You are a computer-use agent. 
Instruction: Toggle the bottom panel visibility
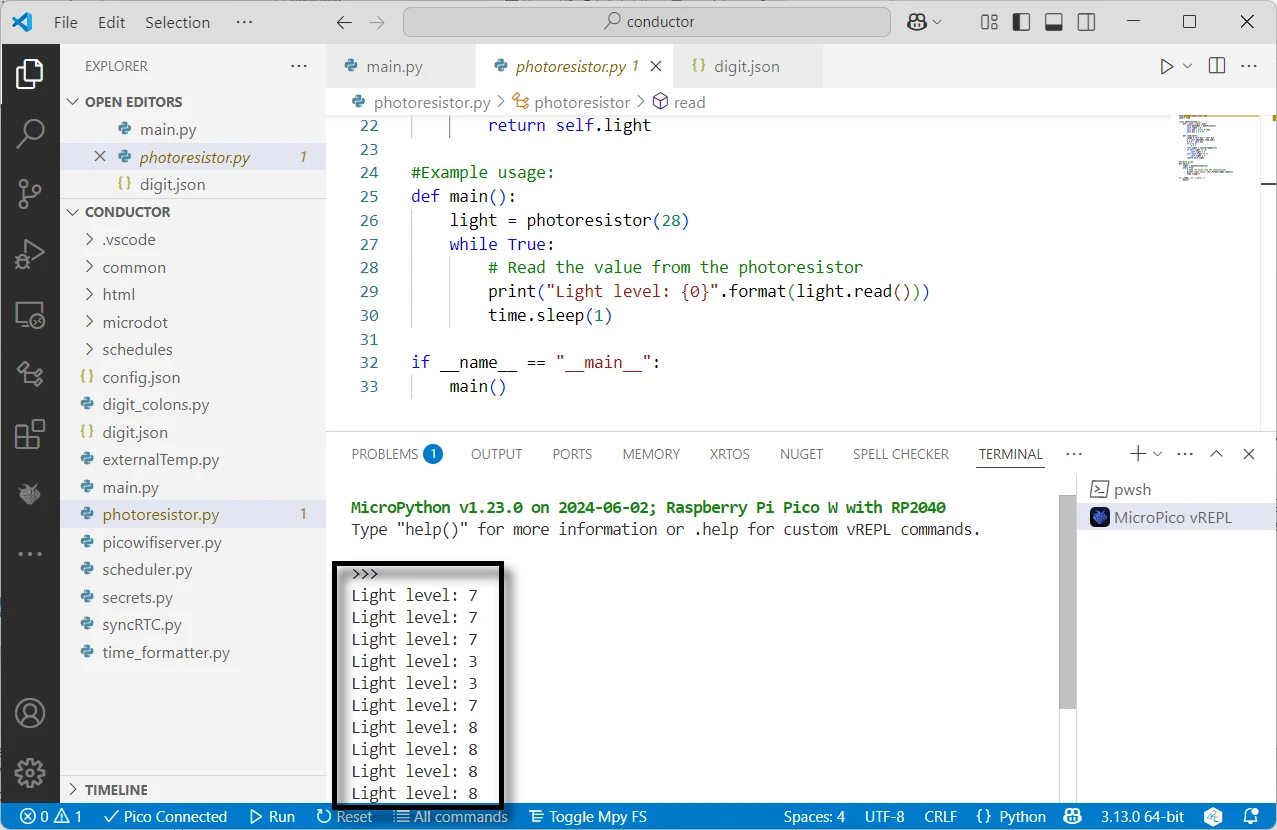point(1053,22)
